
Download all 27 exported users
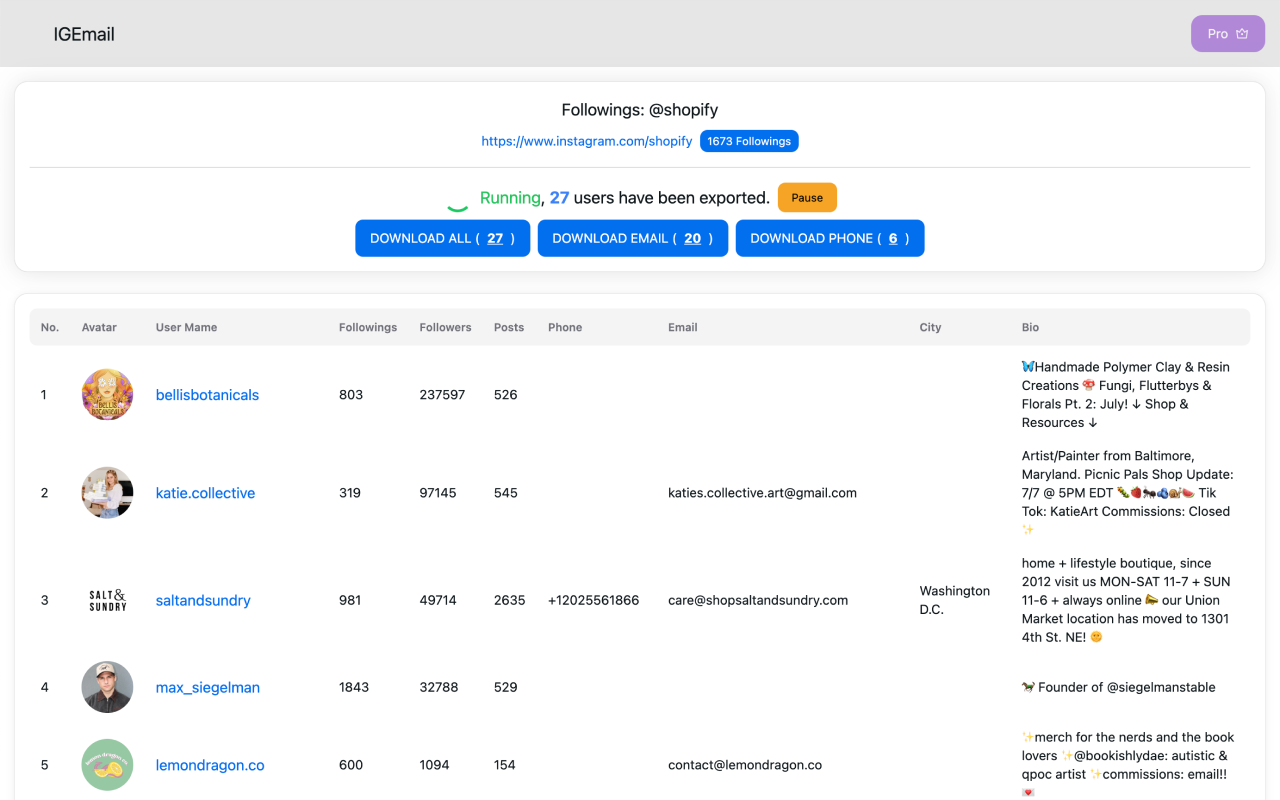[442, 238]
